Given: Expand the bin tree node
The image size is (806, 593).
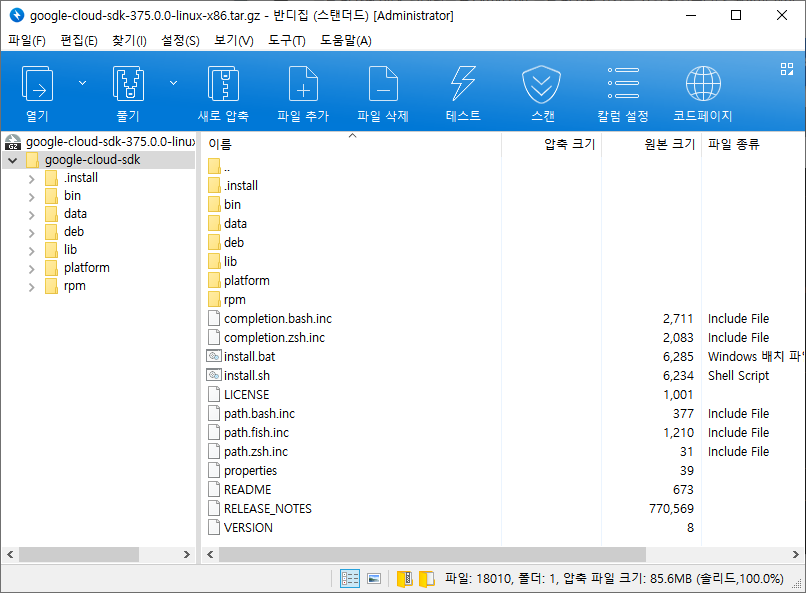Looking at the screenshot, I should click(x=31, y=197).
